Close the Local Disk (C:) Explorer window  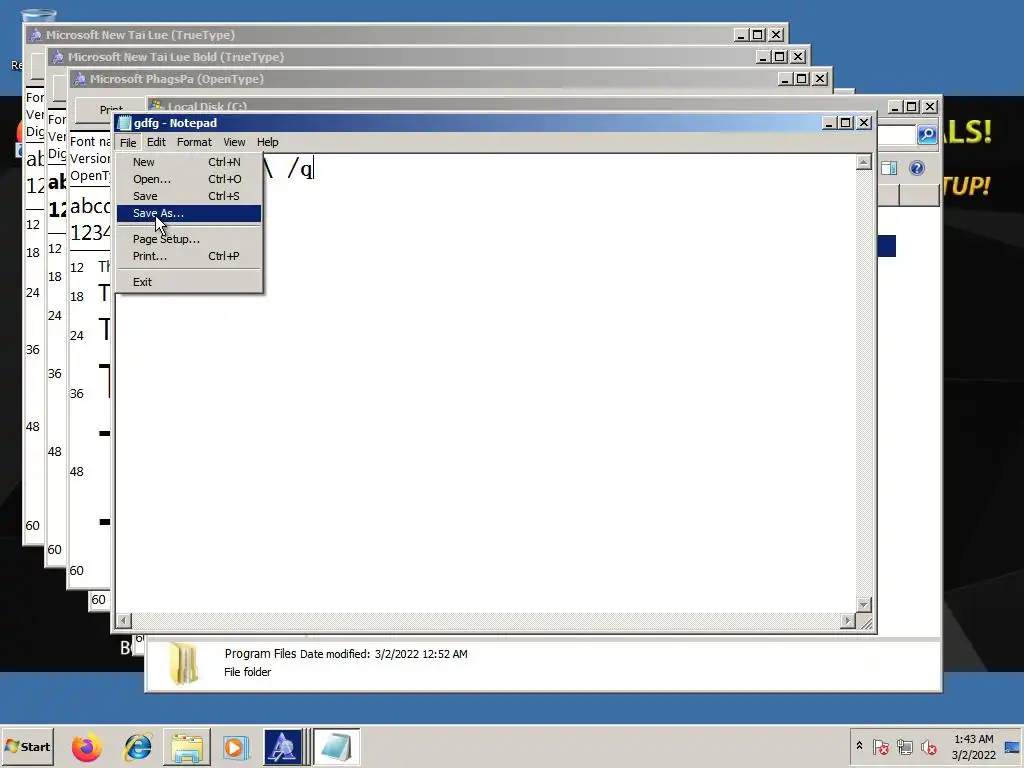click(x=930, y=106)
